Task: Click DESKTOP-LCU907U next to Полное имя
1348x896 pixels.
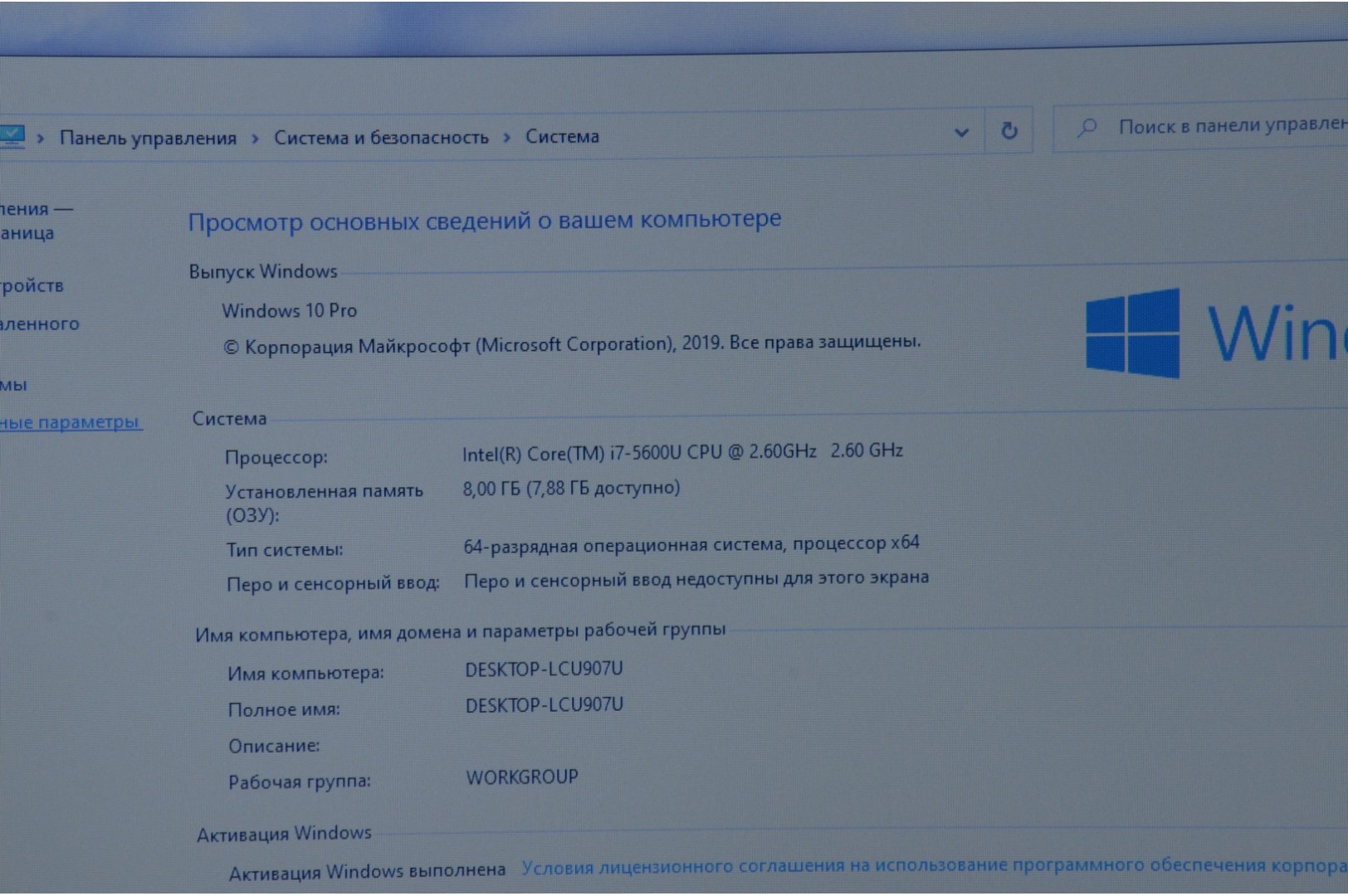Action: [x=544, y=705]
